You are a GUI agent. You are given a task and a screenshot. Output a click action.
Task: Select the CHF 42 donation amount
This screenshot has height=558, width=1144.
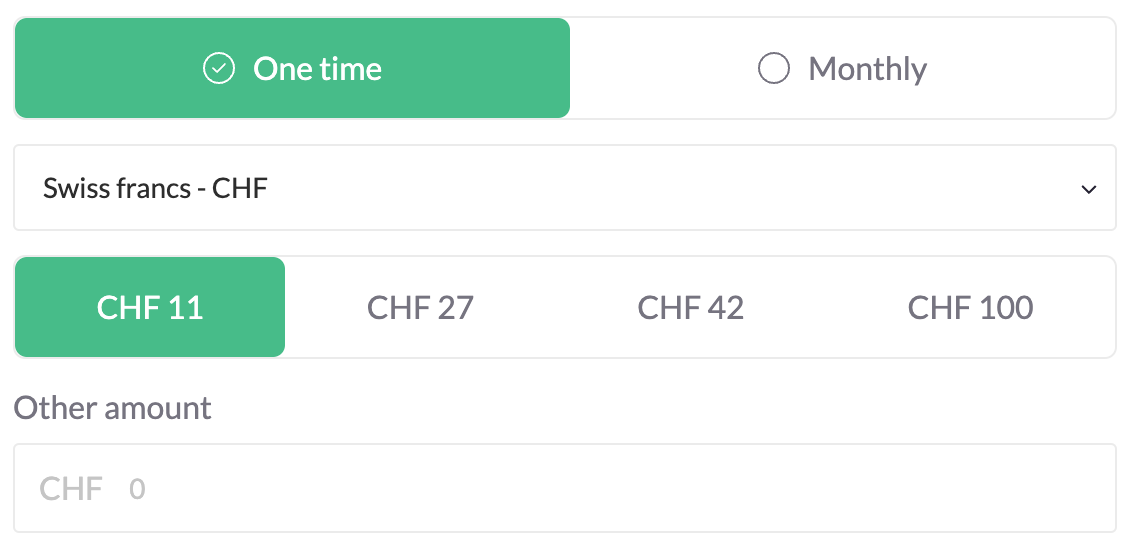(690, 307)
